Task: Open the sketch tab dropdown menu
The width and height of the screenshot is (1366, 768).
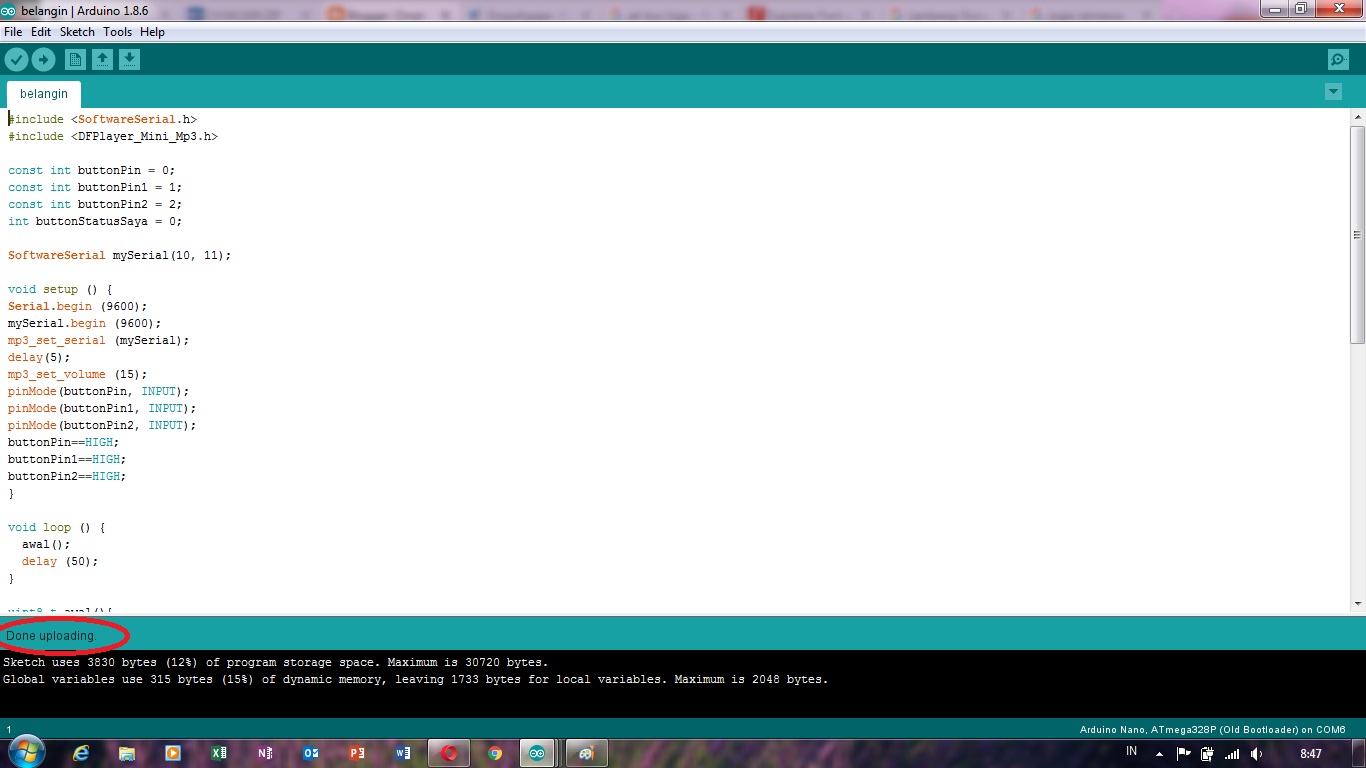Action: pos(1333,91)
